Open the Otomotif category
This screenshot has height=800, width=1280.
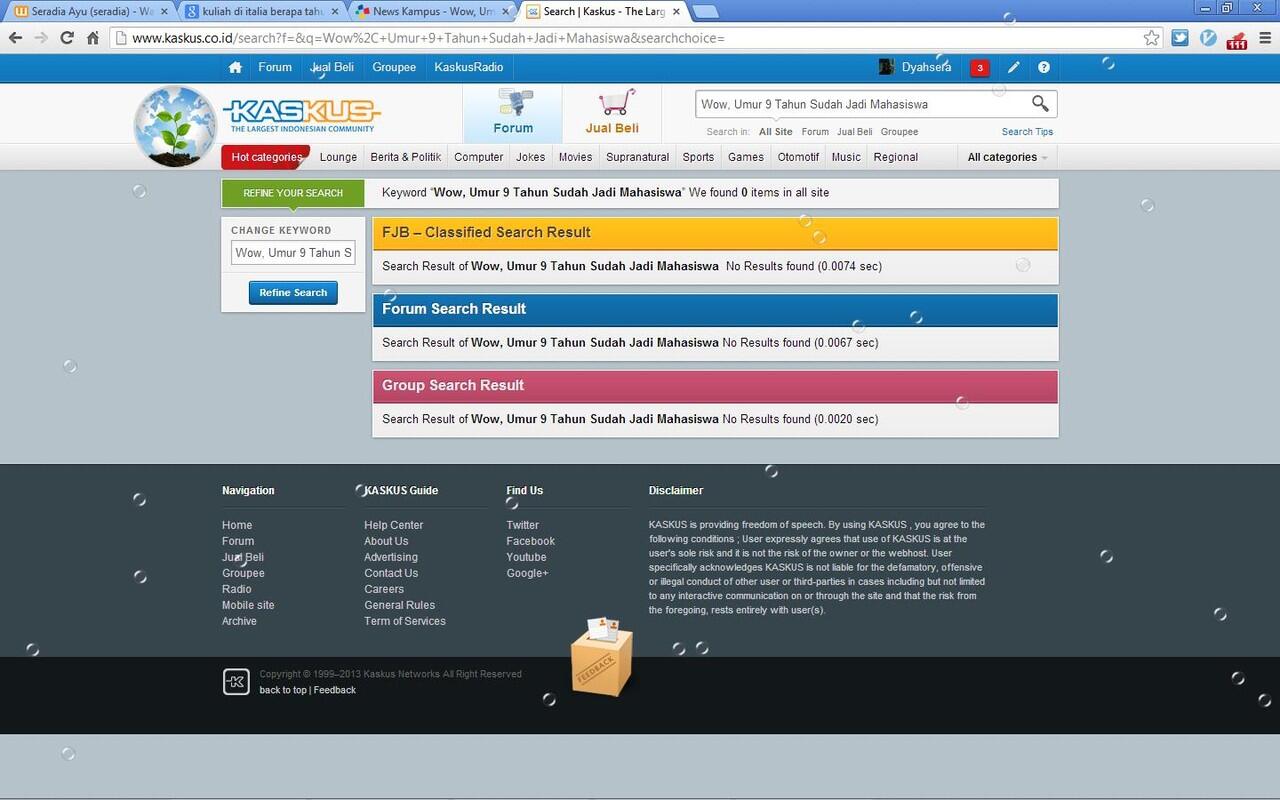point(798,157)
